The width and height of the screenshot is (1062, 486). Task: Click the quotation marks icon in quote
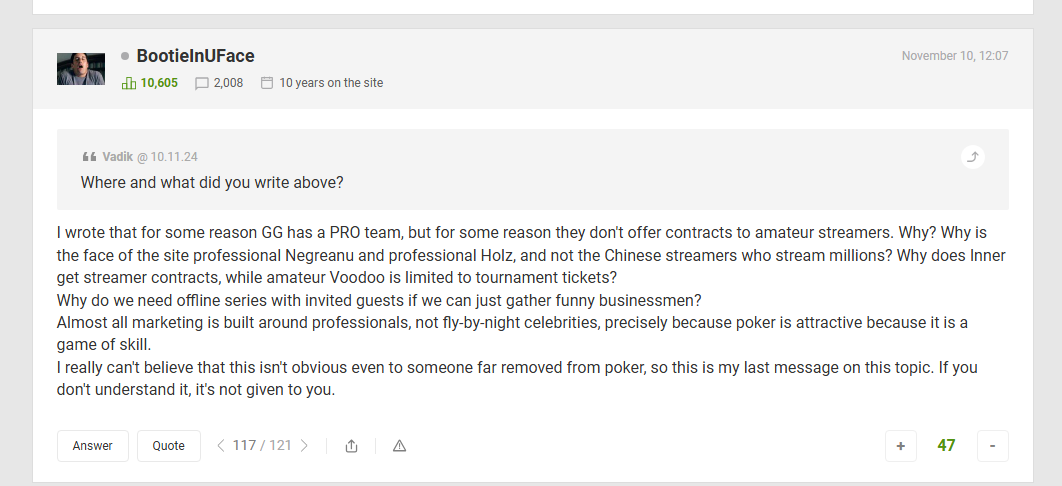point(89,157)
